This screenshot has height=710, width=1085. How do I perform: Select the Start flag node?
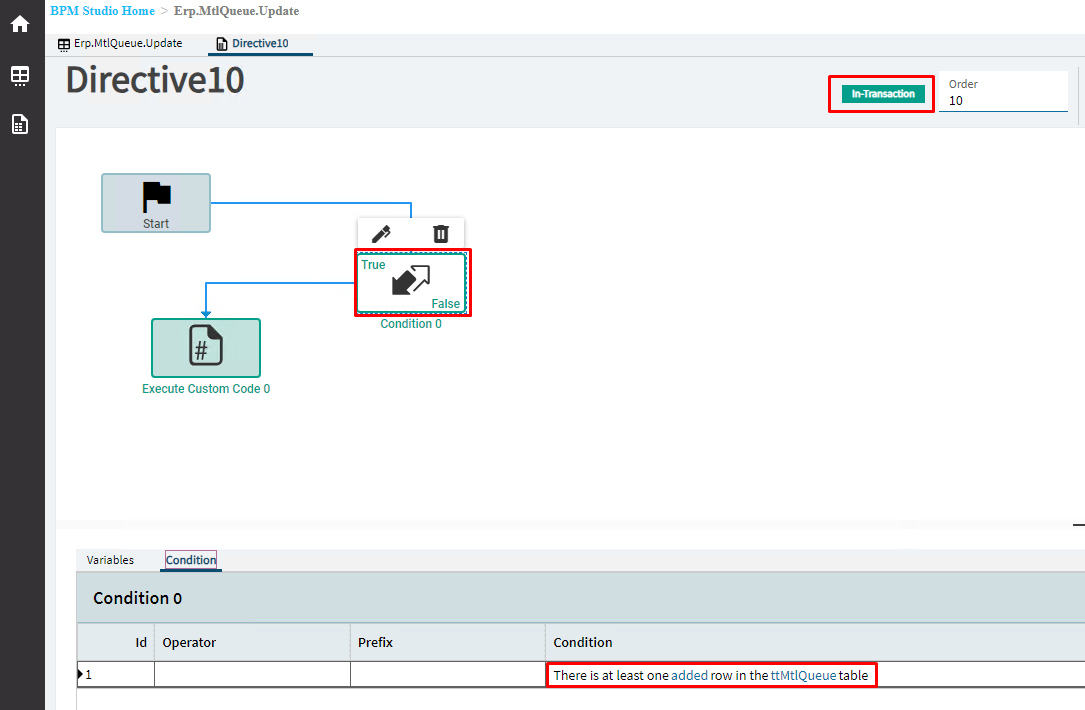[x=156, y=203]
